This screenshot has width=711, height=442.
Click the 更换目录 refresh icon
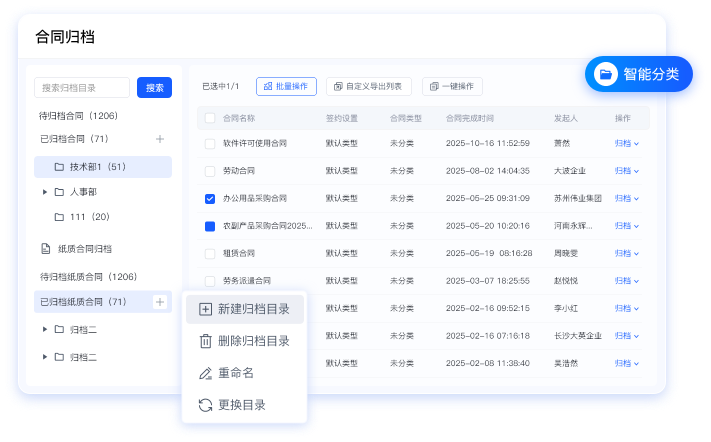(x=205, y=405)
